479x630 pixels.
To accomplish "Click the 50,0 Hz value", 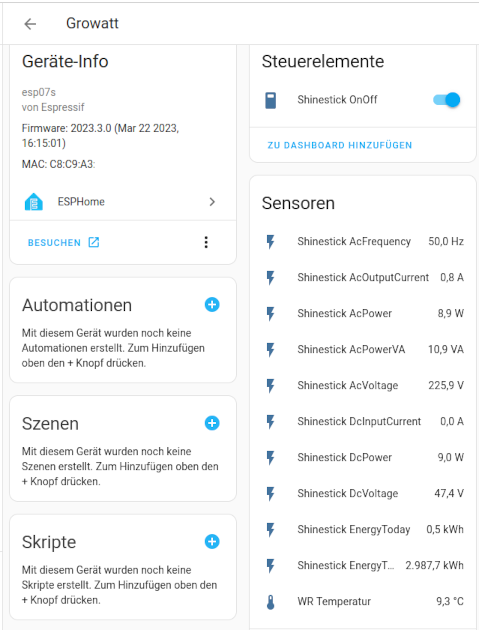I will click(x=446, y=241).
